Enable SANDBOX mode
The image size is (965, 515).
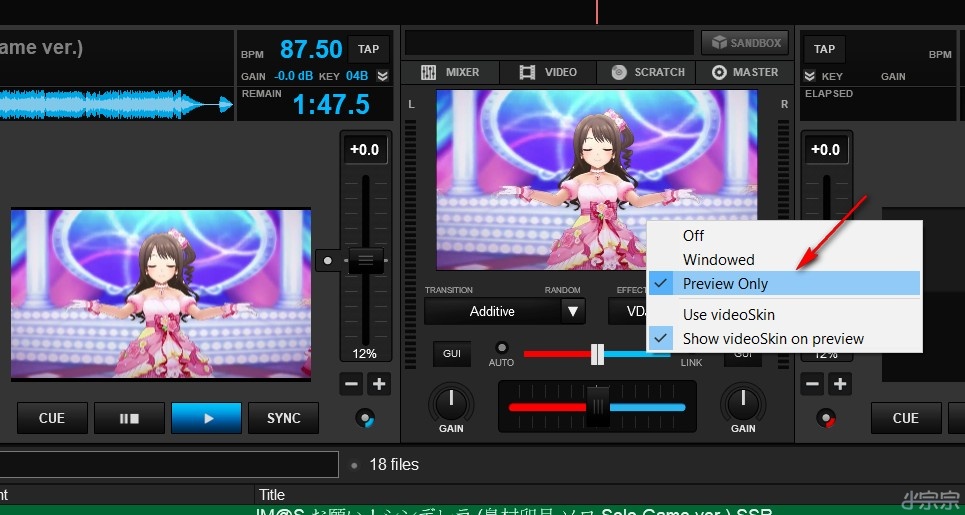pos(744,43)
